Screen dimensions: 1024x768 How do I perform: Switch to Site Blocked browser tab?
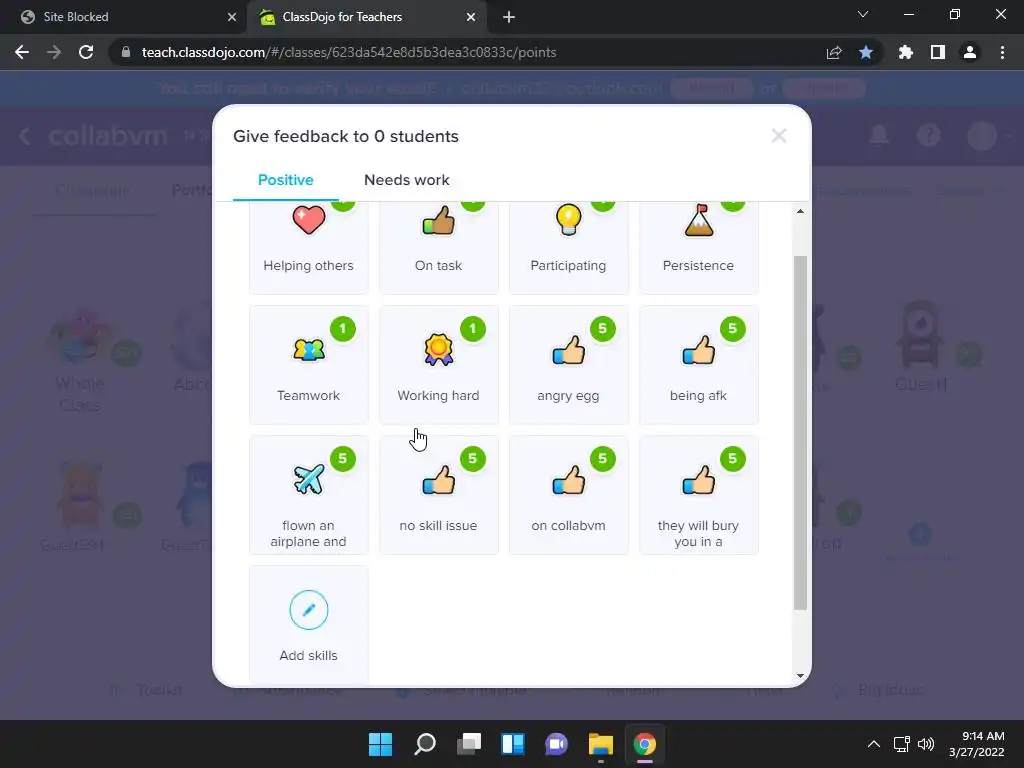[123, 17]
